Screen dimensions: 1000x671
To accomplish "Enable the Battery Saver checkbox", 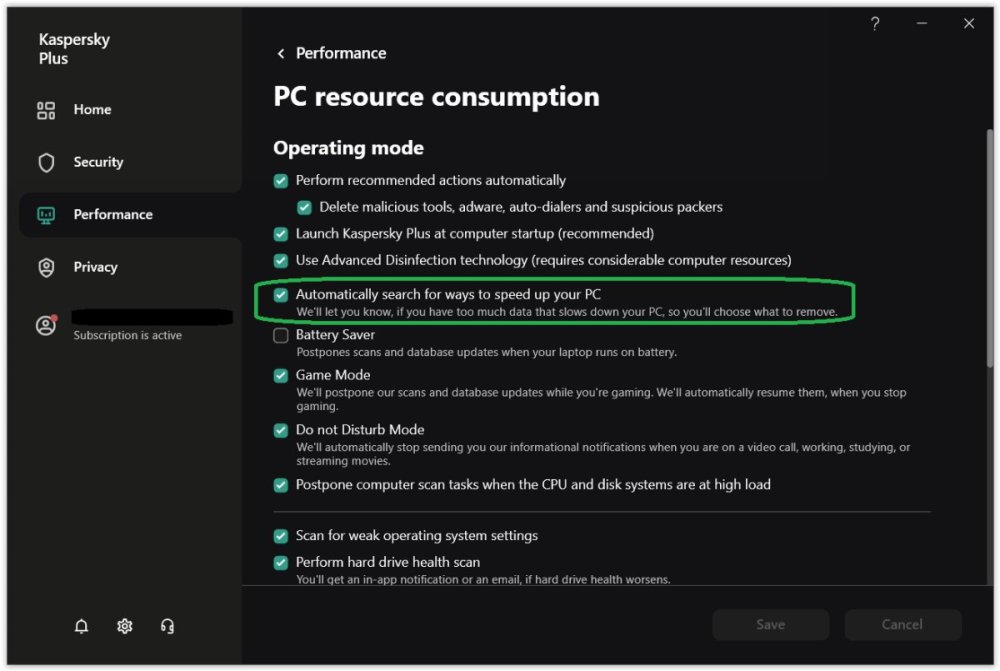I will 281,336.
